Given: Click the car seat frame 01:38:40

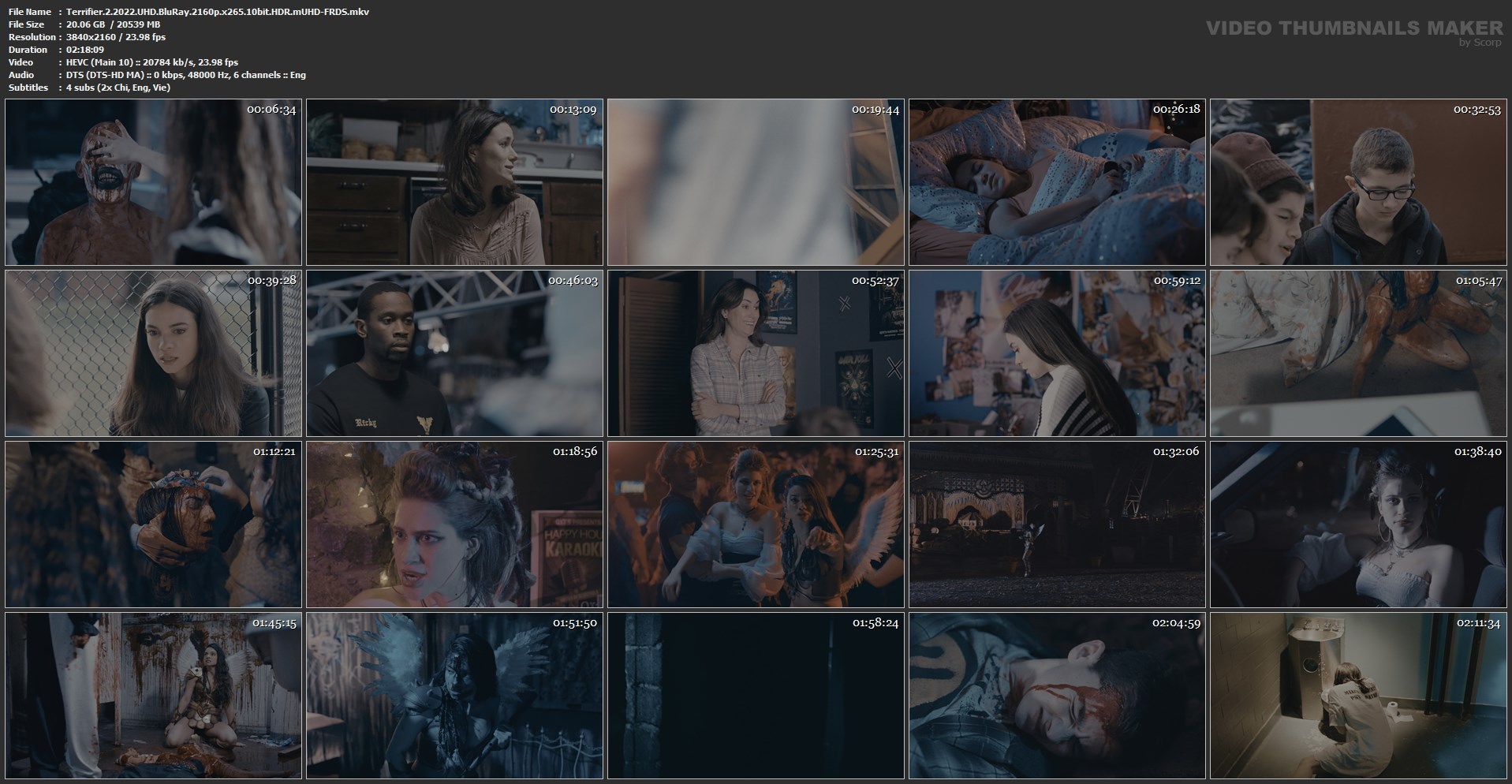Looking at the screenshot, I should (1359, 525).
